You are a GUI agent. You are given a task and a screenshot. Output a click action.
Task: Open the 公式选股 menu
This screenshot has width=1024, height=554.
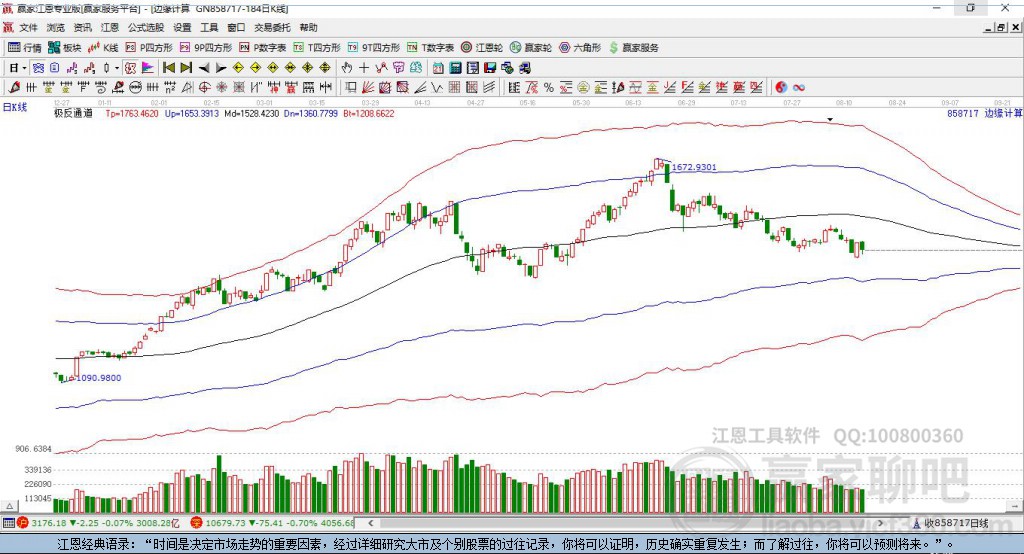tap(145, 28)
